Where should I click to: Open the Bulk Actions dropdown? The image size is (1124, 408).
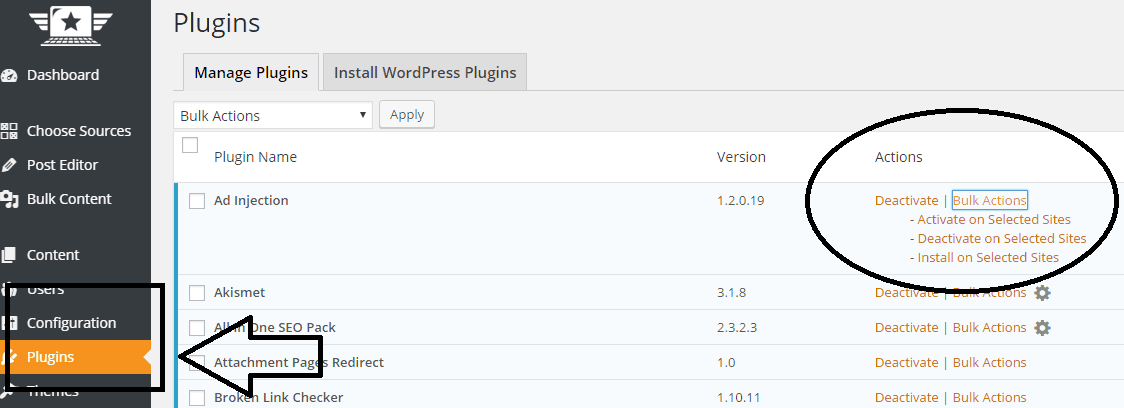point(272,115)
